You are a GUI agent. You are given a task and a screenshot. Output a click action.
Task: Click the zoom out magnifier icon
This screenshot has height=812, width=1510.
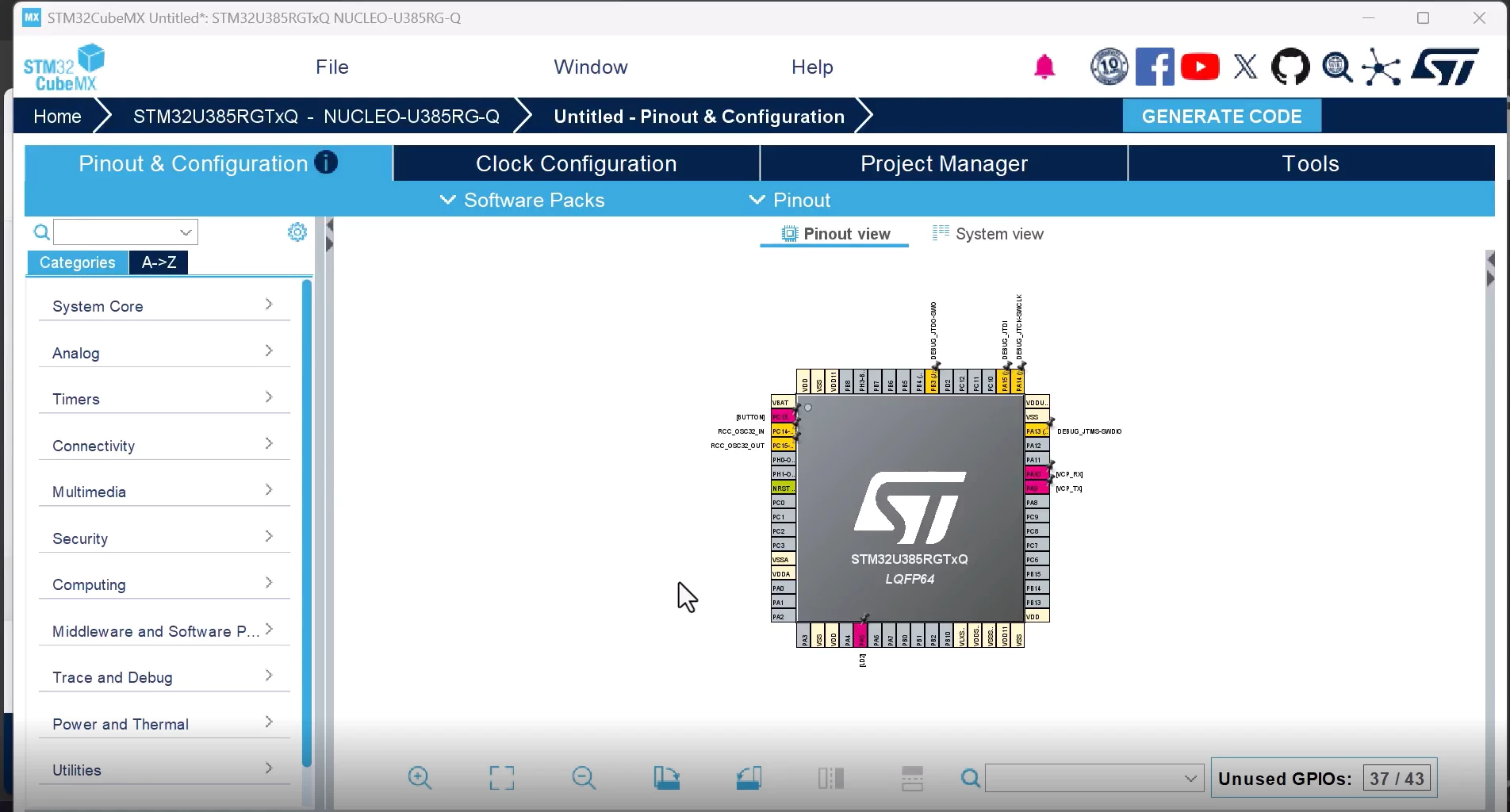pyautogui.click(x=584, y=778)
